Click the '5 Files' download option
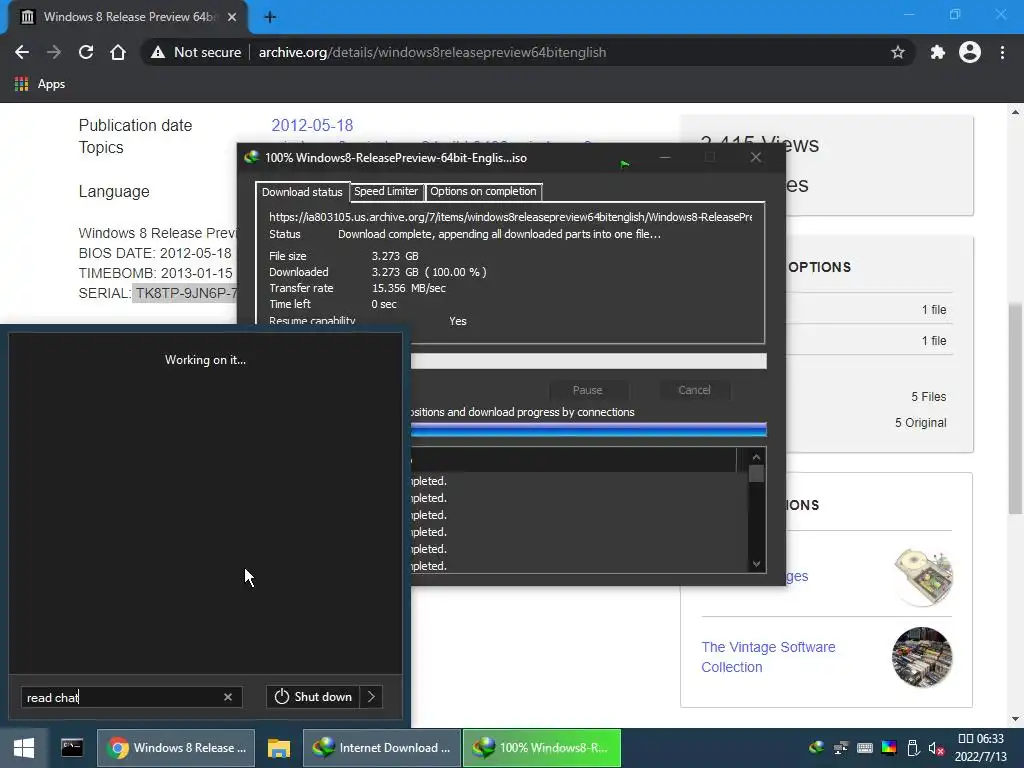The width and height of the screenshot is (1024, 768). [x=928, y=396]
